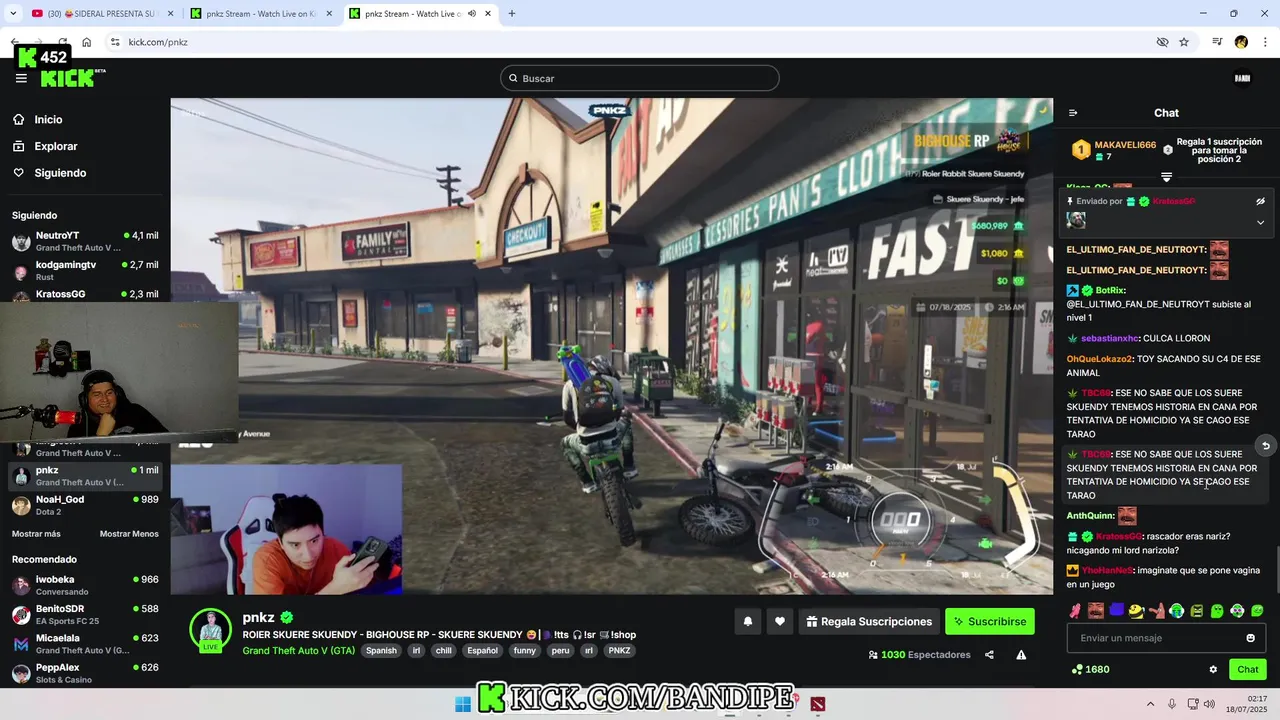Image resolution: width=1280 pixels, height=720 pixels.
Task: Insert the Patrick pointing emote
Action: click(1157, 610)
